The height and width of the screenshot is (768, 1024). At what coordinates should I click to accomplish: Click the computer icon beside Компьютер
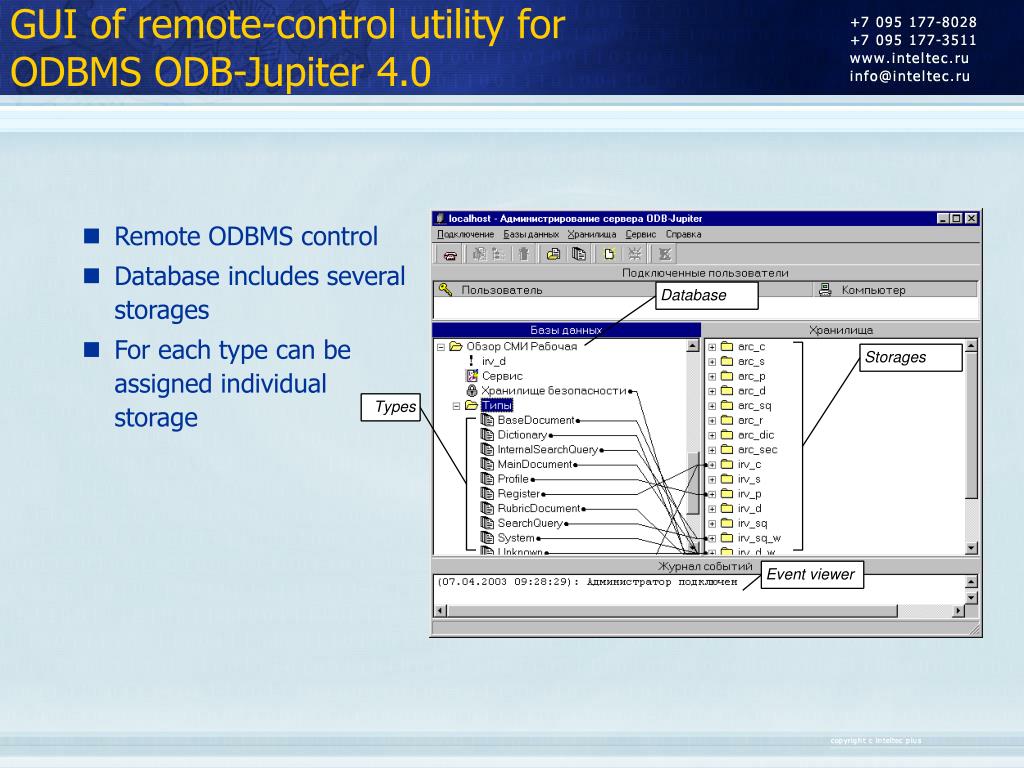click(x=825, y=289)
